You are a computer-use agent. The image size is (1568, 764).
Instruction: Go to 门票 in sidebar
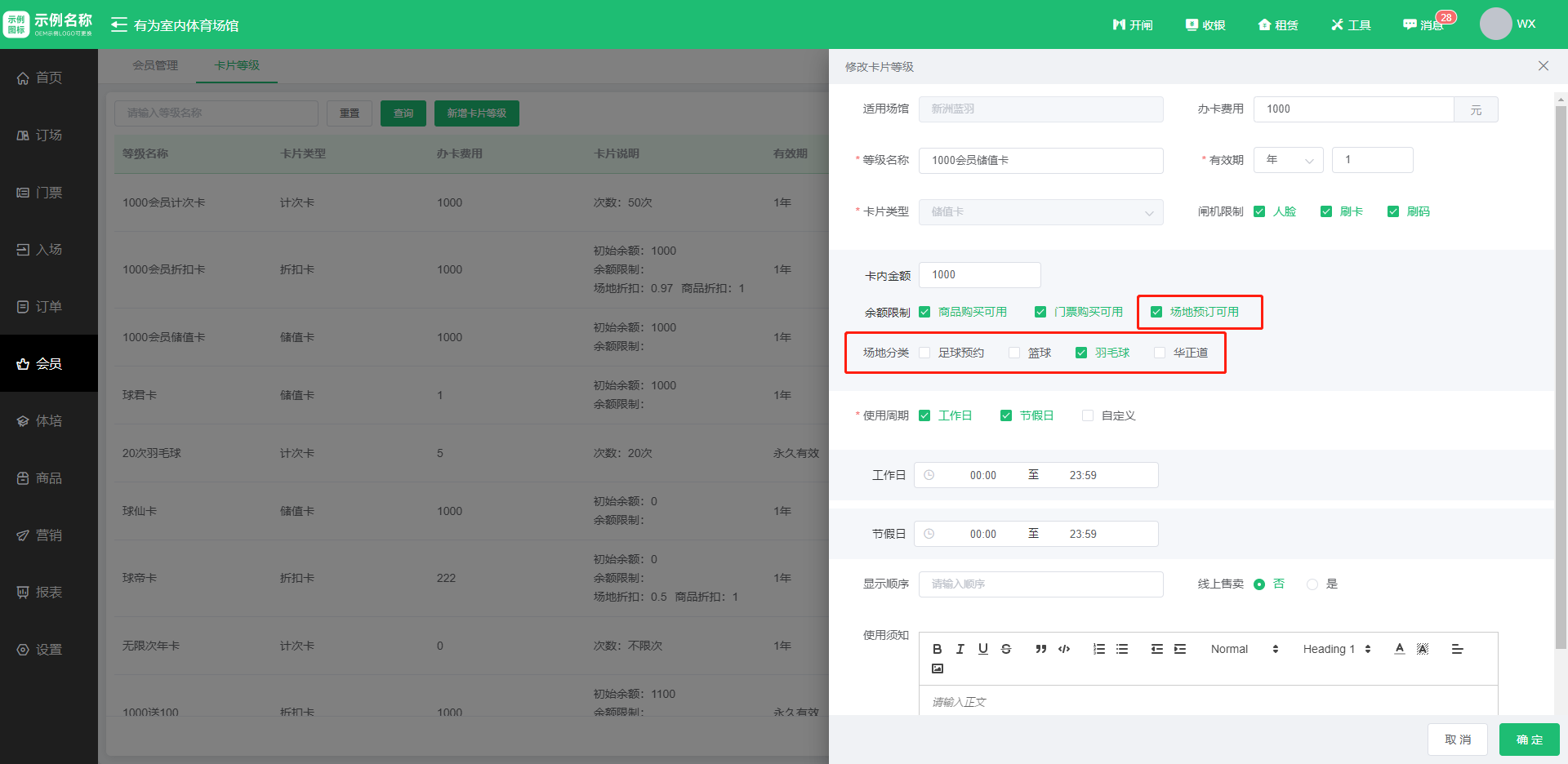click(x=49, y=192)
